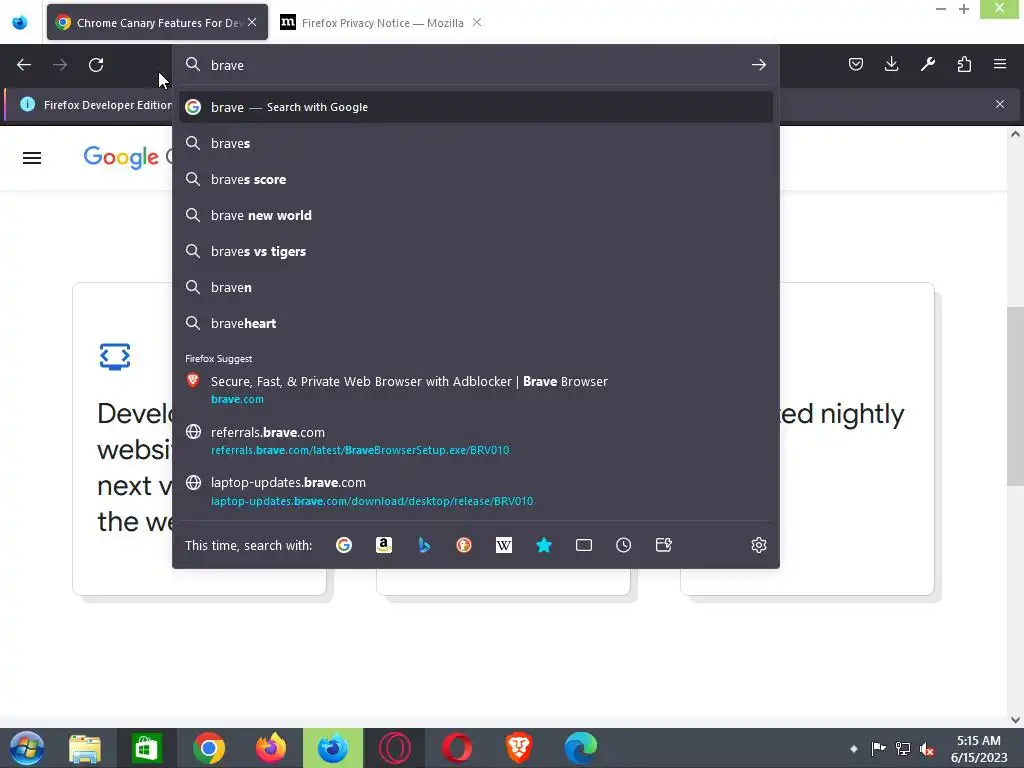Open the Windows Start menu
Viewport: 1024px width, 768px height.
[x=26, y=748]
